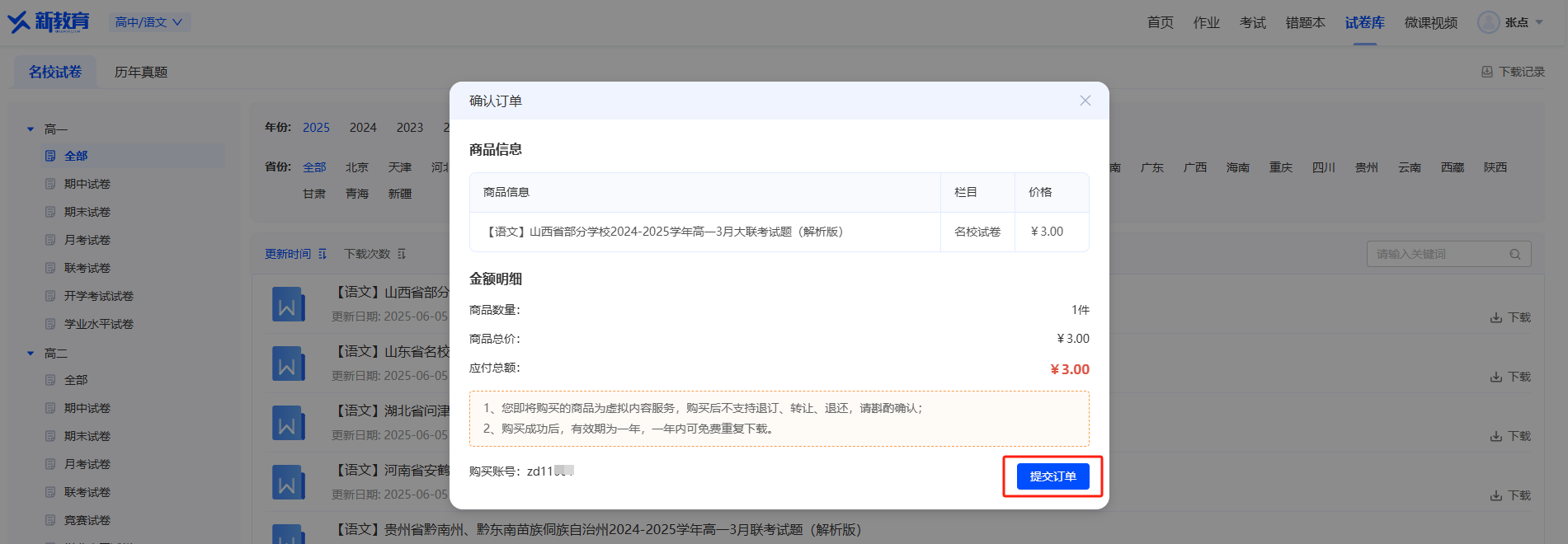1568x544 pixels.
Task: Download the 湖北省 paper
Action: point(1510,436)
